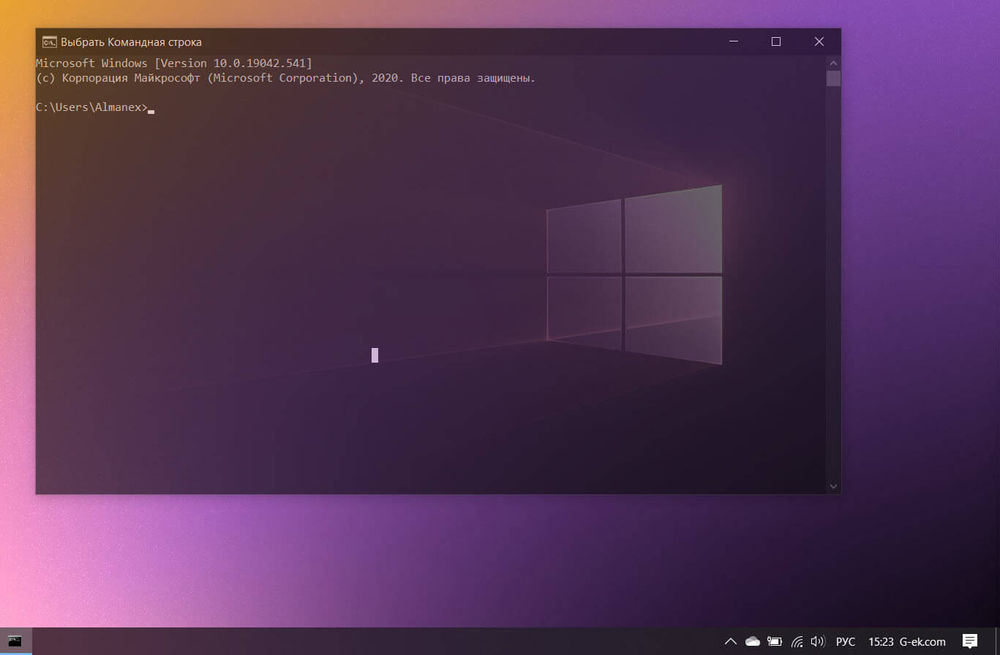
Task: Click the Command Prompt taskbar icon
Action: pos(15,641)
